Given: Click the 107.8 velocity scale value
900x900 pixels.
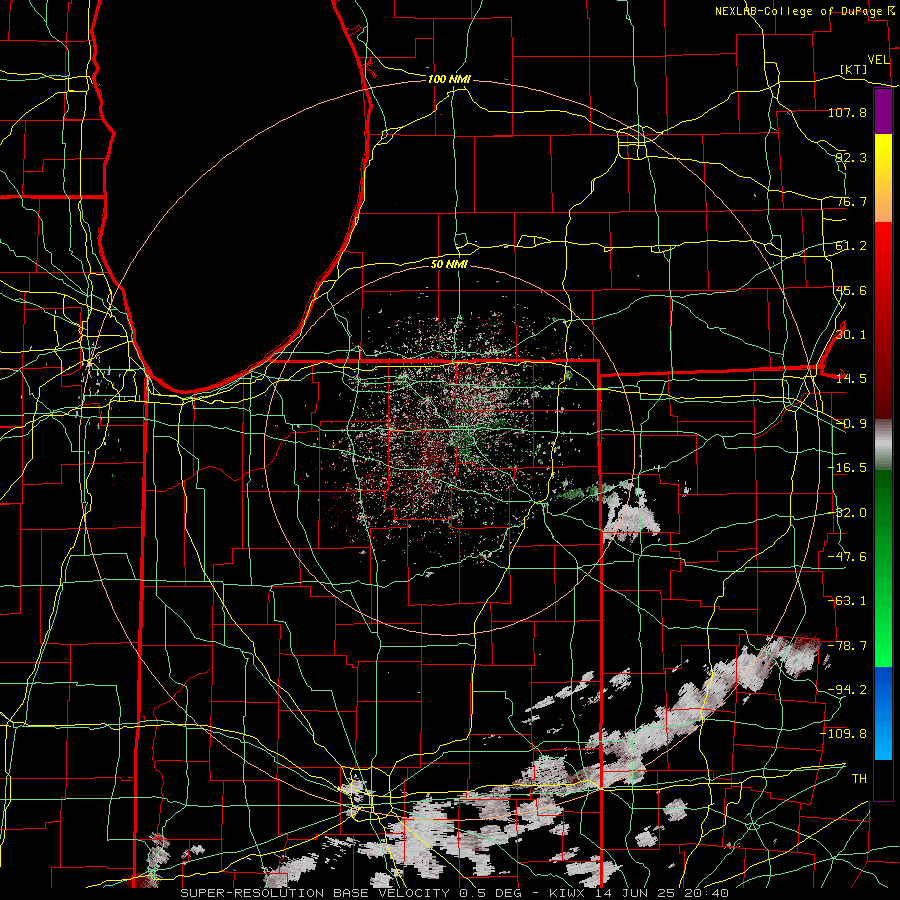Looking at the screenshot, I should click(x=847, y=112).
